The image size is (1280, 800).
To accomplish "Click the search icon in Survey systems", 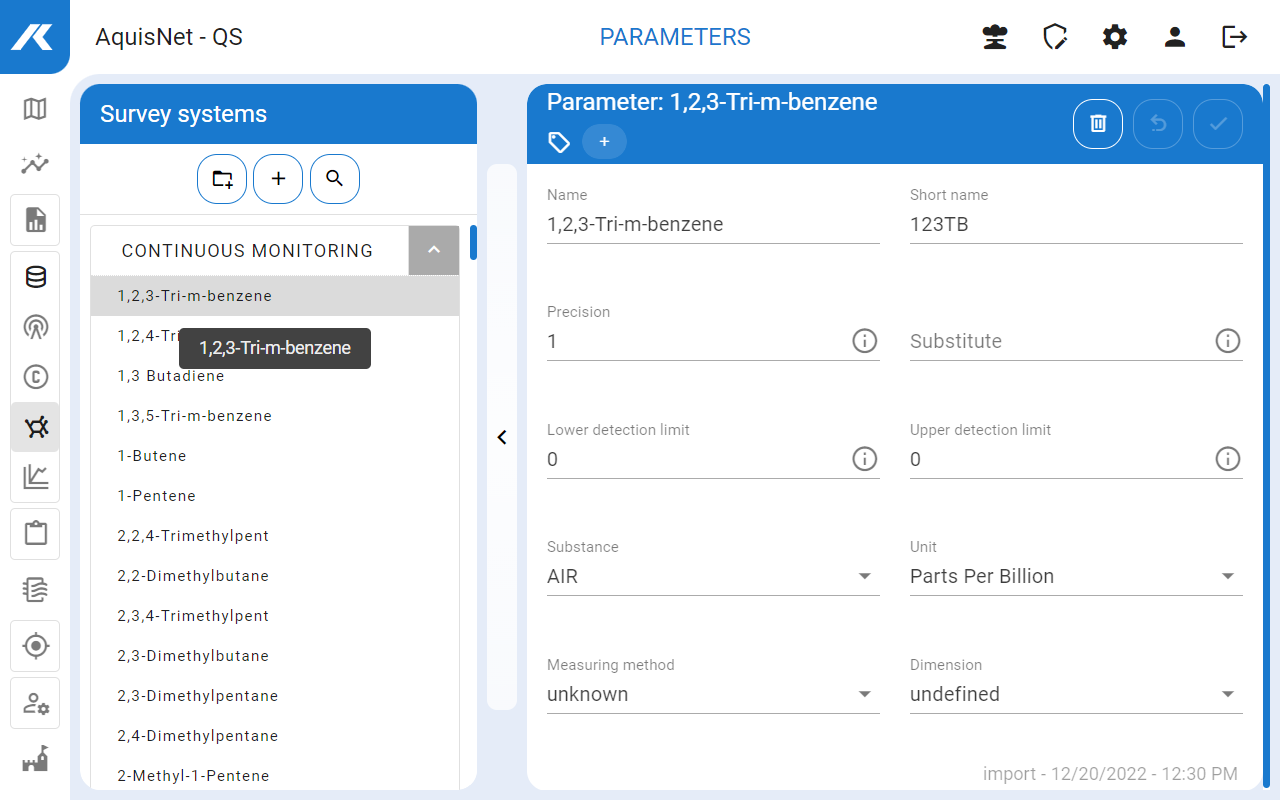I will point(335,179).
